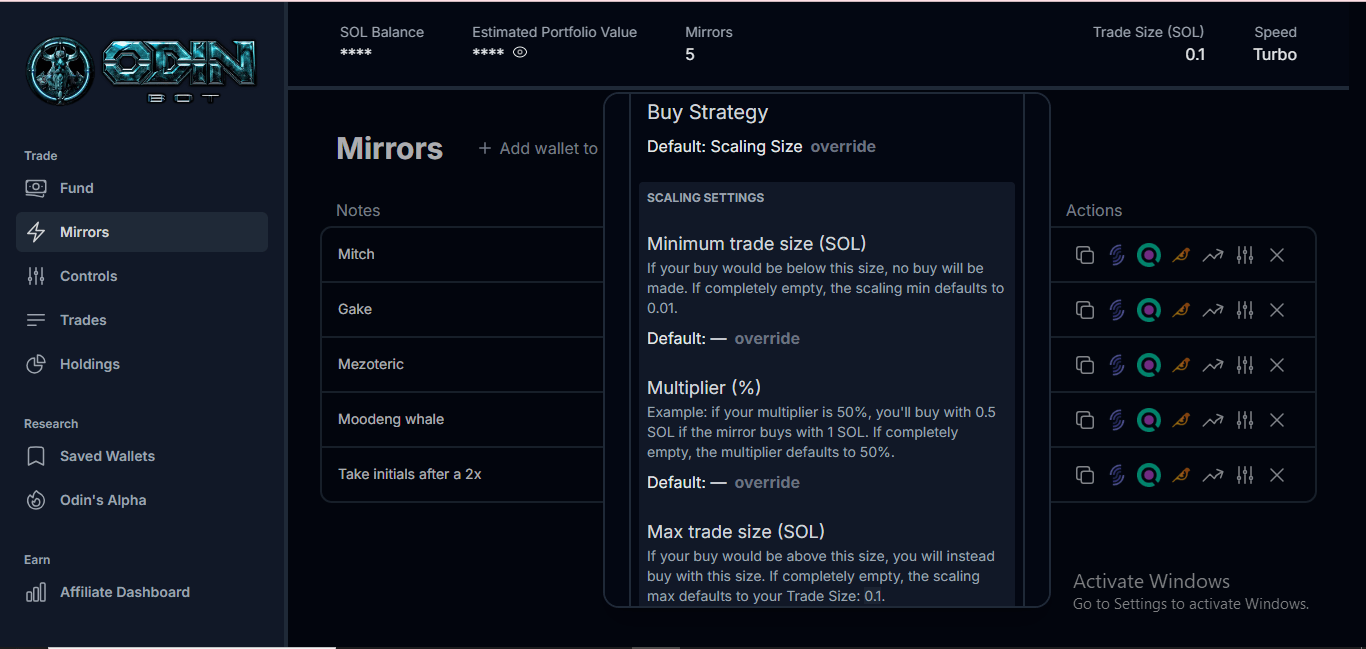Open the green Solscan icon in Gake row

tap(1149, 310)
